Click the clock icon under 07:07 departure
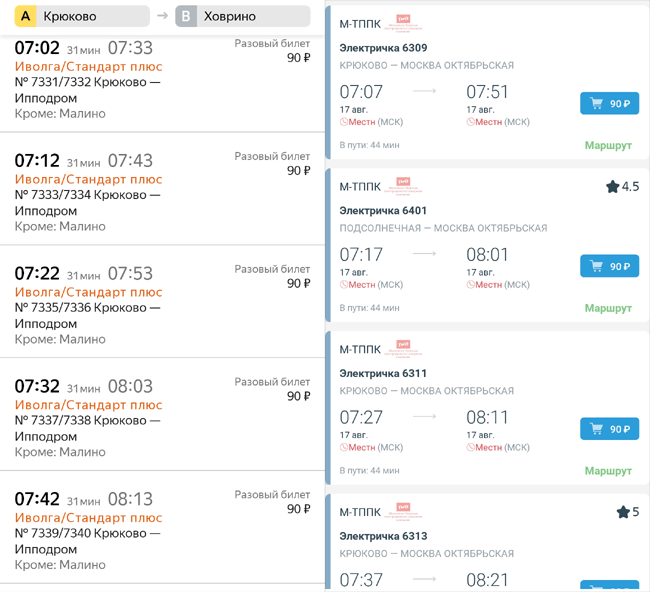The width and height of the screenshot is (650, 592). tap(344, 122)
